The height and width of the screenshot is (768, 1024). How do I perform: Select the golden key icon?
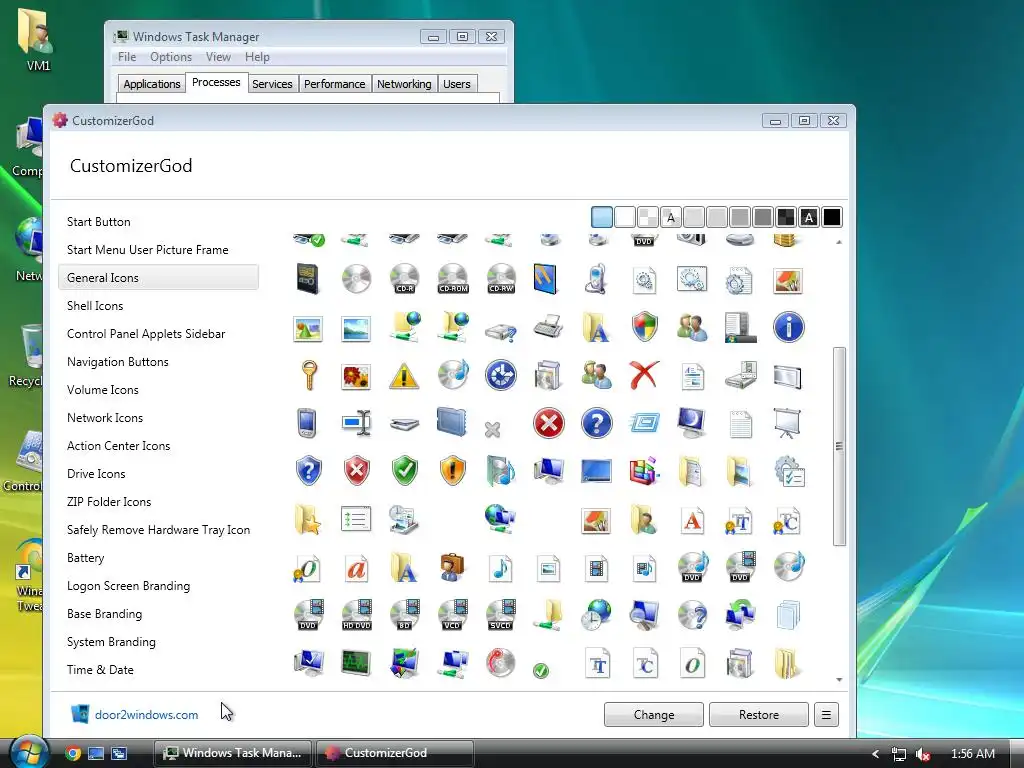tap(308, 376)
